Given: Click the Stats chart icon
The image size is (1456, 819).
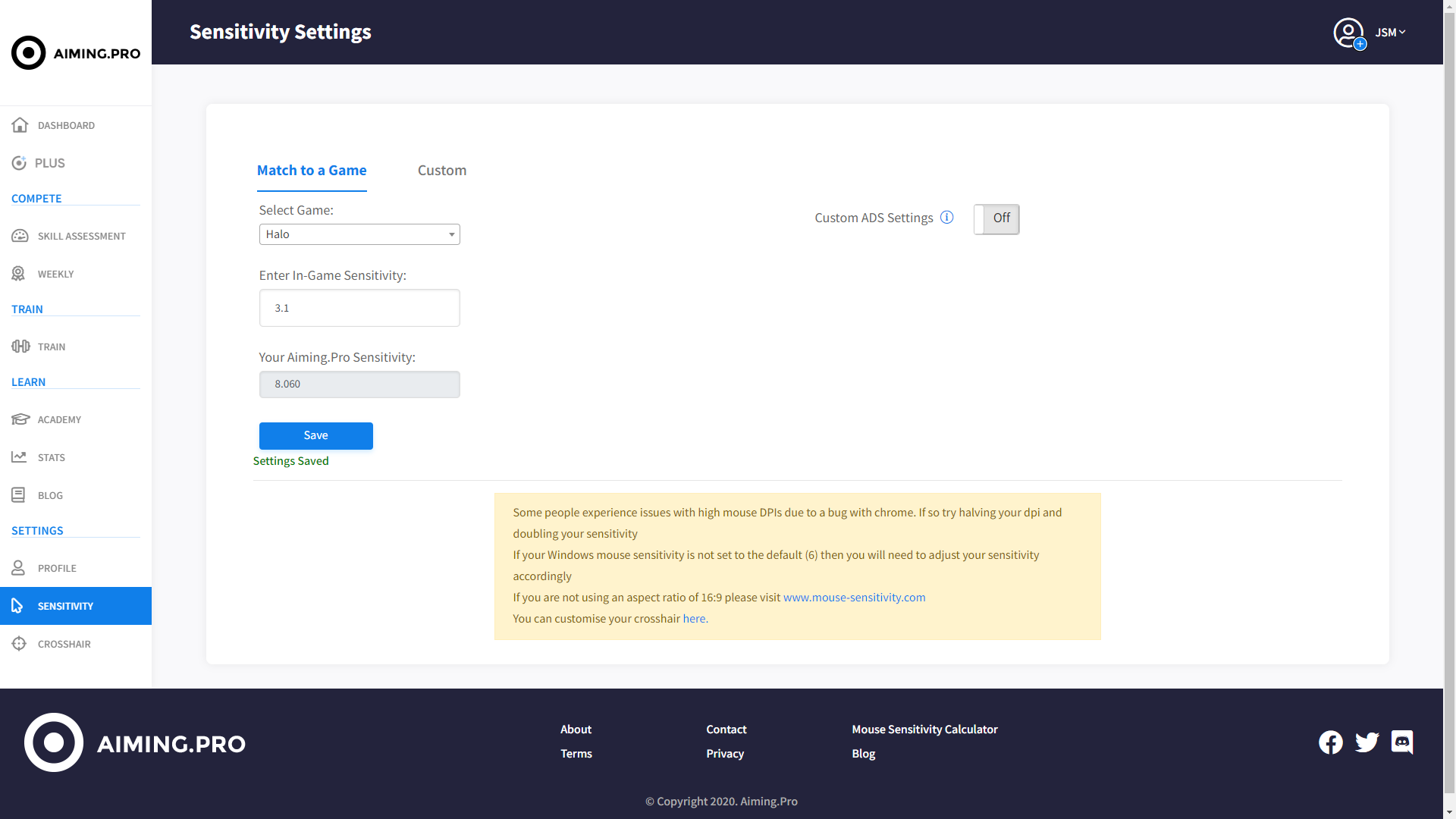Looking at the screenshot, I should click(19, 457).
